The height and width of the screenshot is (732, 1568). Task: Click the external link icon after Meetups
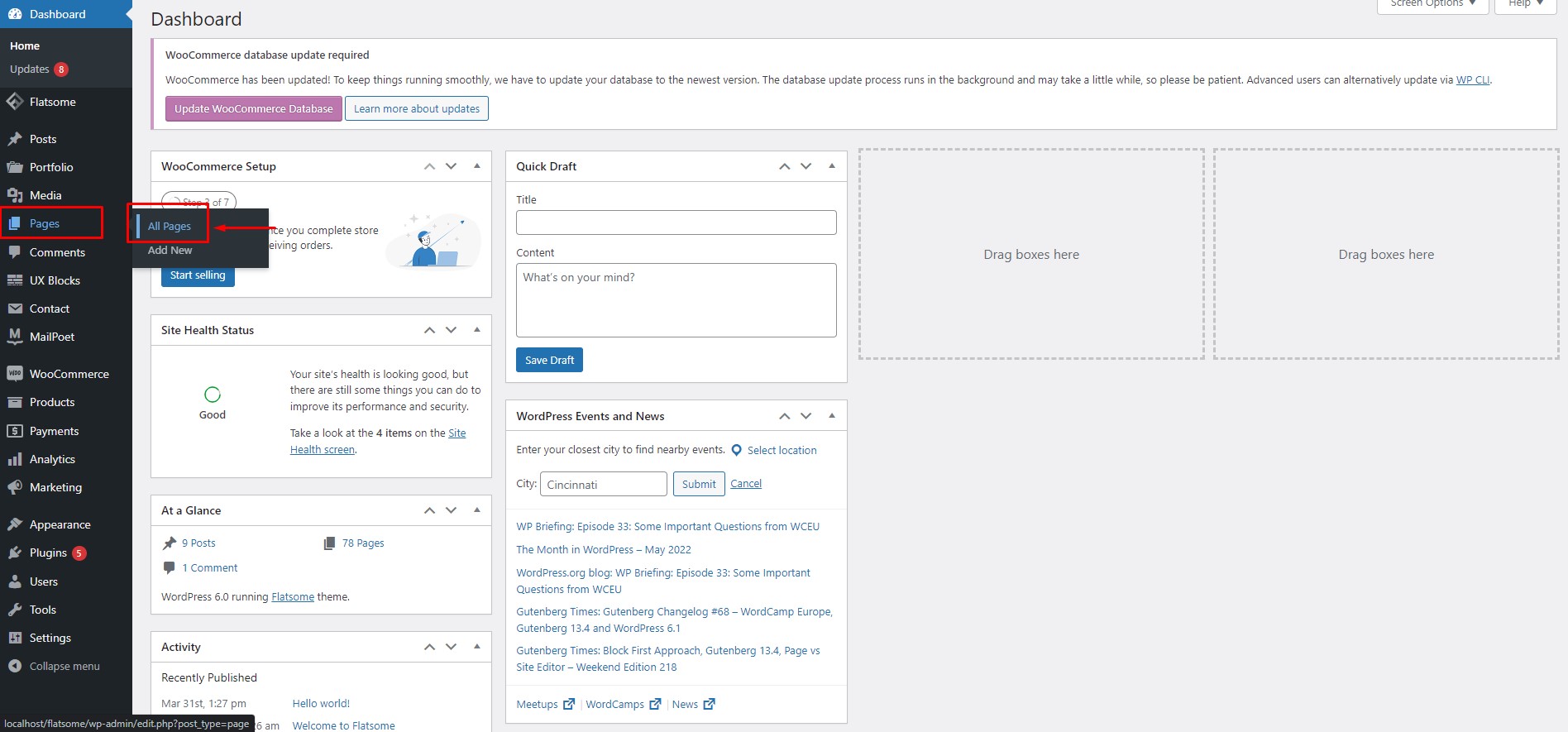tap(569, 704)
